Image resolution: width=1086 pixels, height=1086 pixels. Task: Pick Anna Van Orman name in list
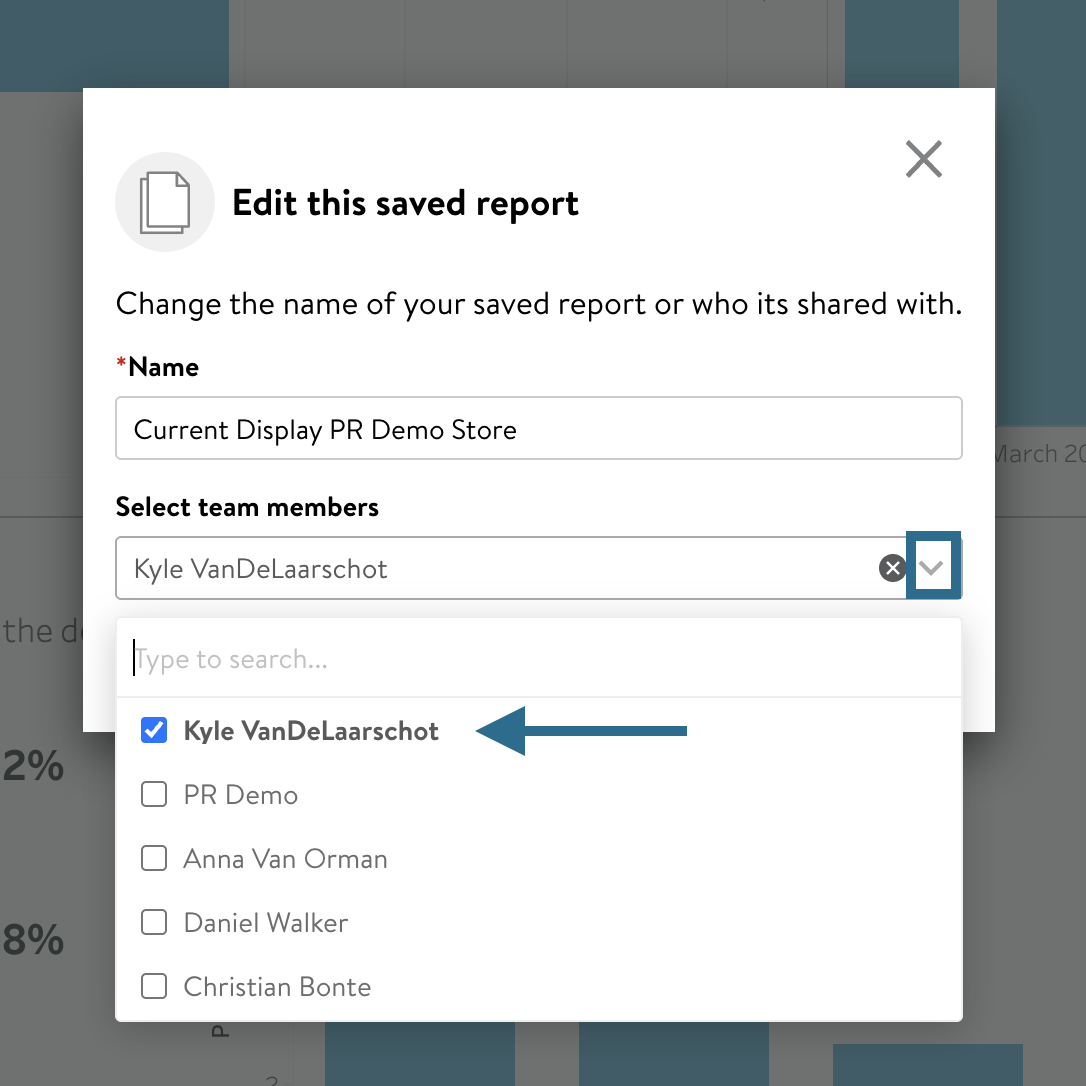tap(285, 859)
